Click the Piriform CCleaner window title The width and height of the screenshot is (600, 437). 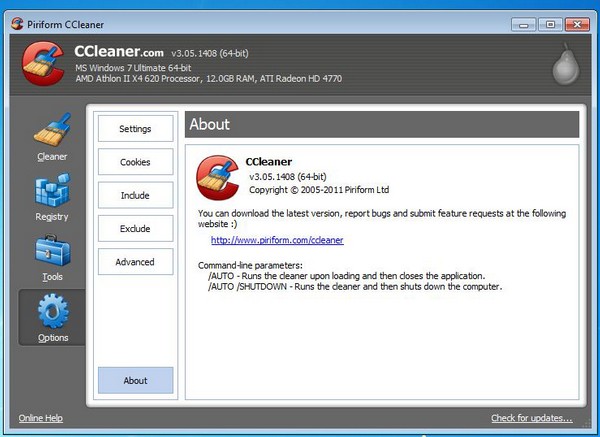point(65,24)
